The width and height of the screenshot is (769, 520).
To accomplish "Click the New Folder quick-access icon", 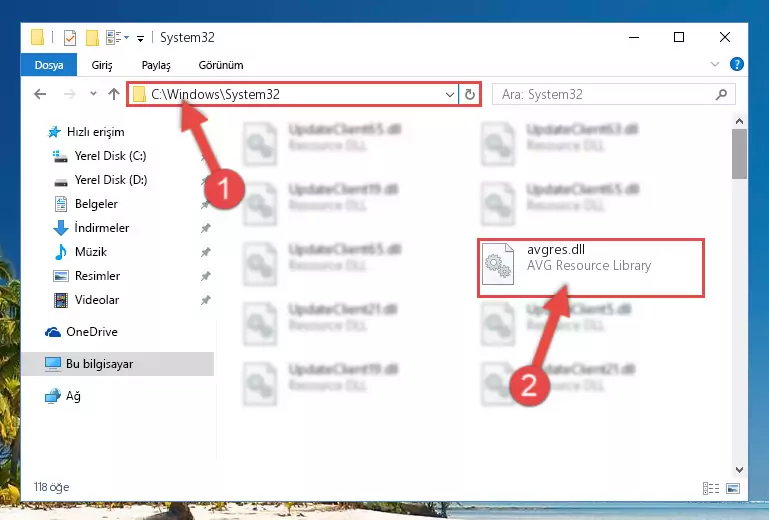I will click(x=92, y=37).
